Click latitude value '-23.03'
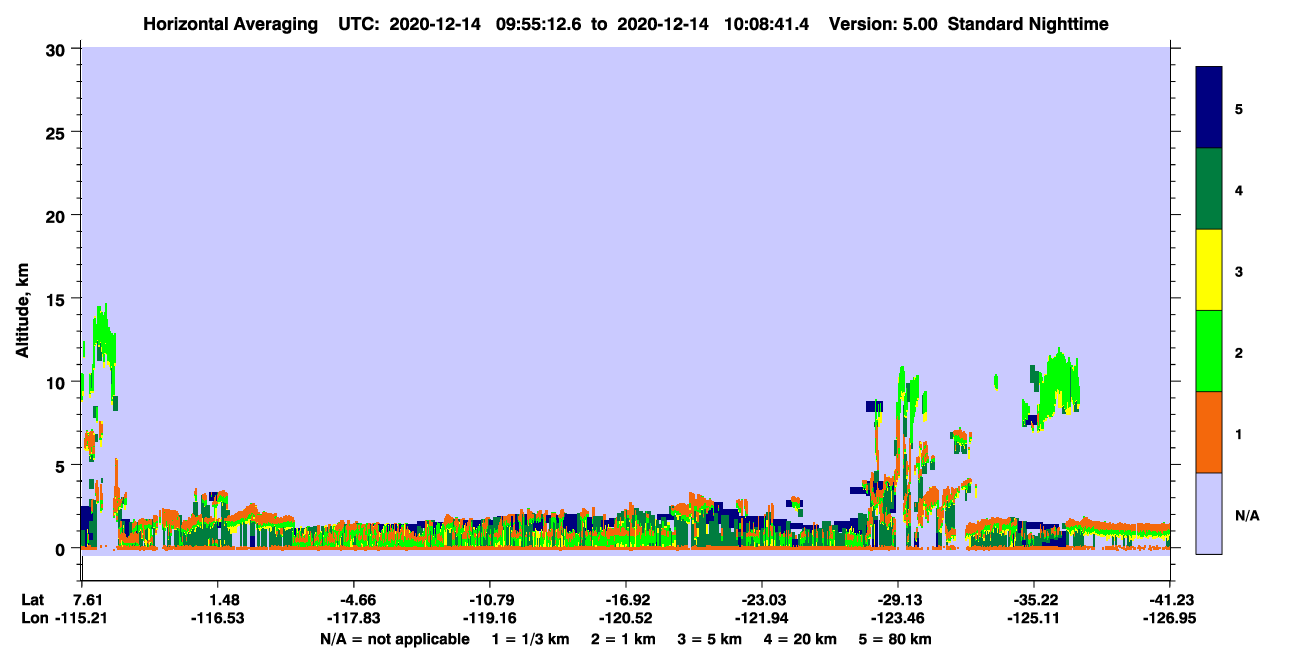Screen dimensions: 1300x667 pos(761,599)
